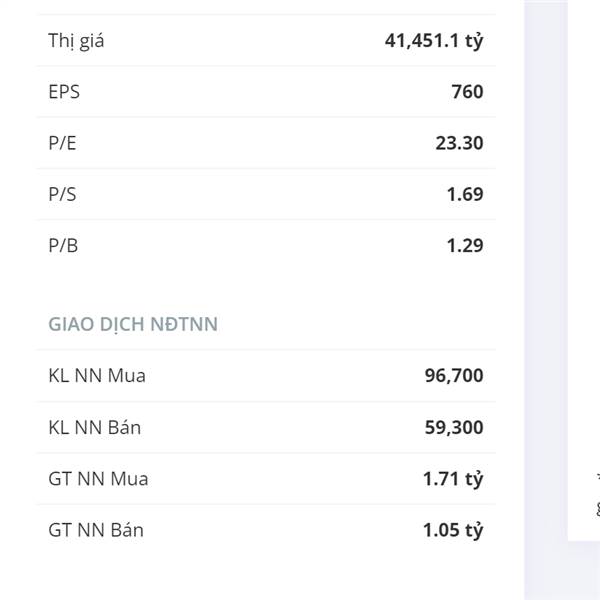Click the KL NN Mua label
Viewport: 600px width, 600px height.
pos(97,376)
